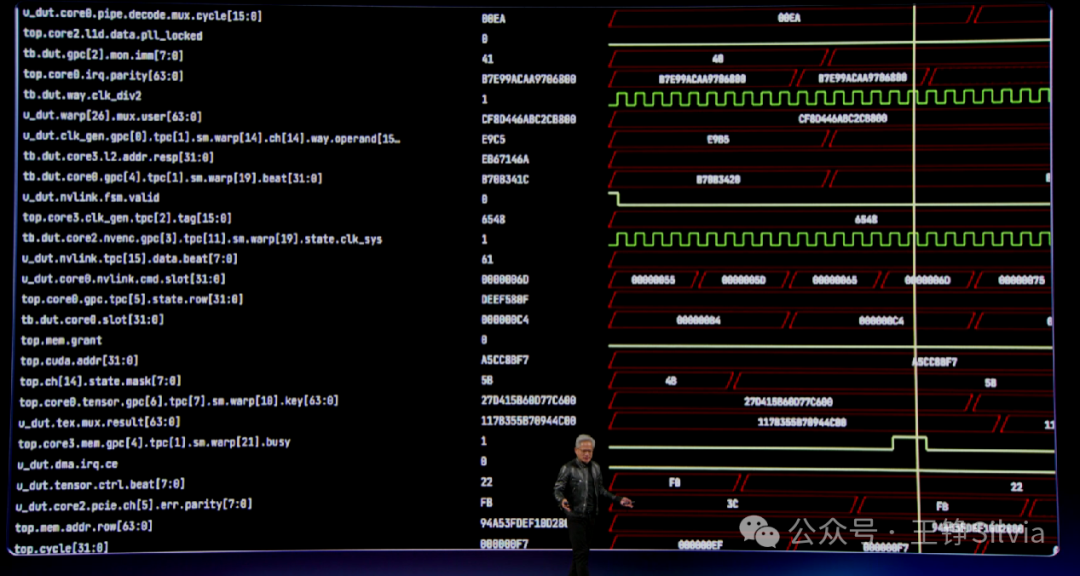Viewport: 1080px width, 576px height.
Task: Click the F0 segment in tensor.ctrl.beat waveform
Action: tap(674, 483)
